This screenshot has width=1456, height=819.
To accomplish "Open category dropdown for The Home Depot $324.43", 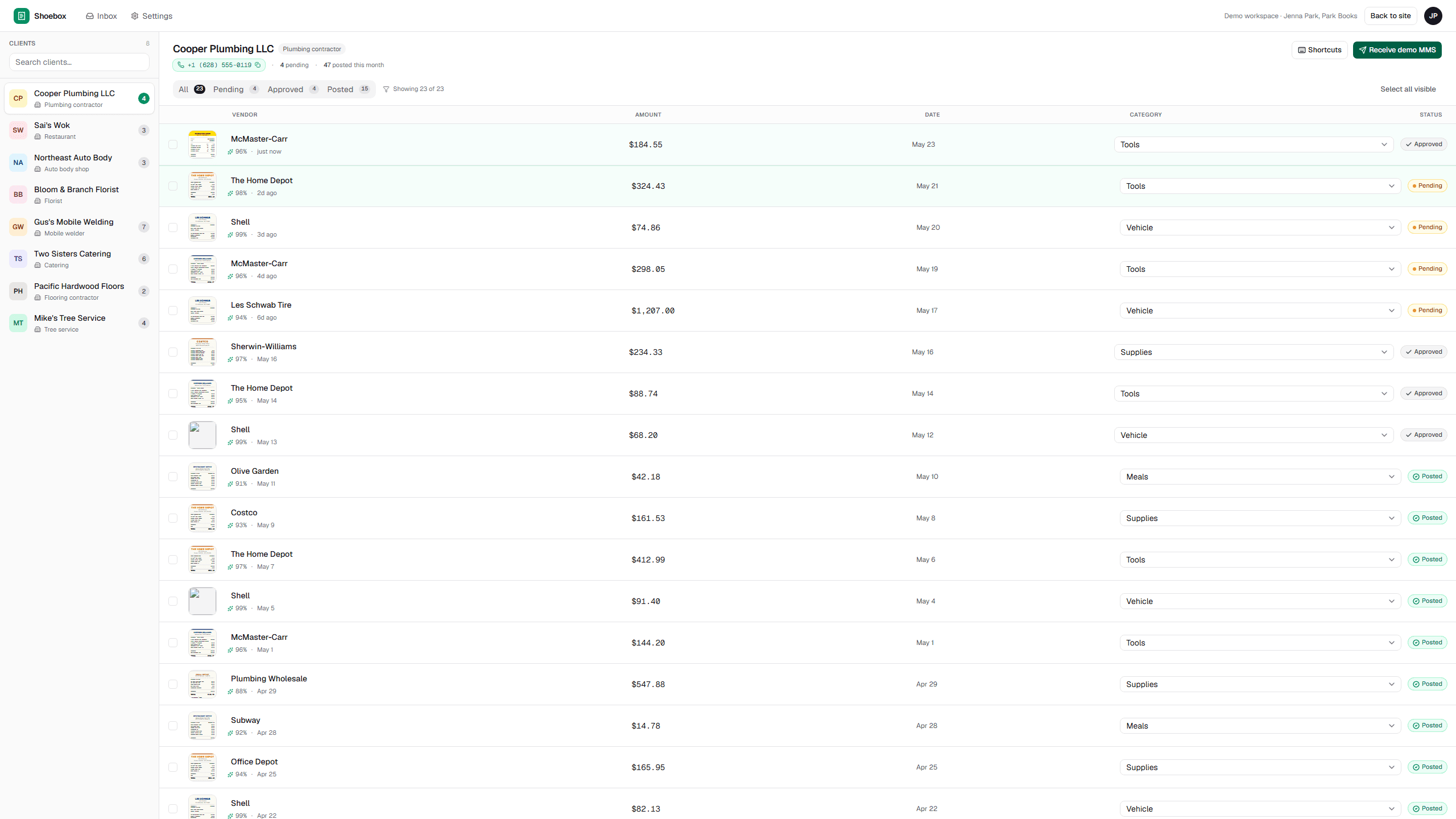I will pyautogui.click(x=1260, y=186).
